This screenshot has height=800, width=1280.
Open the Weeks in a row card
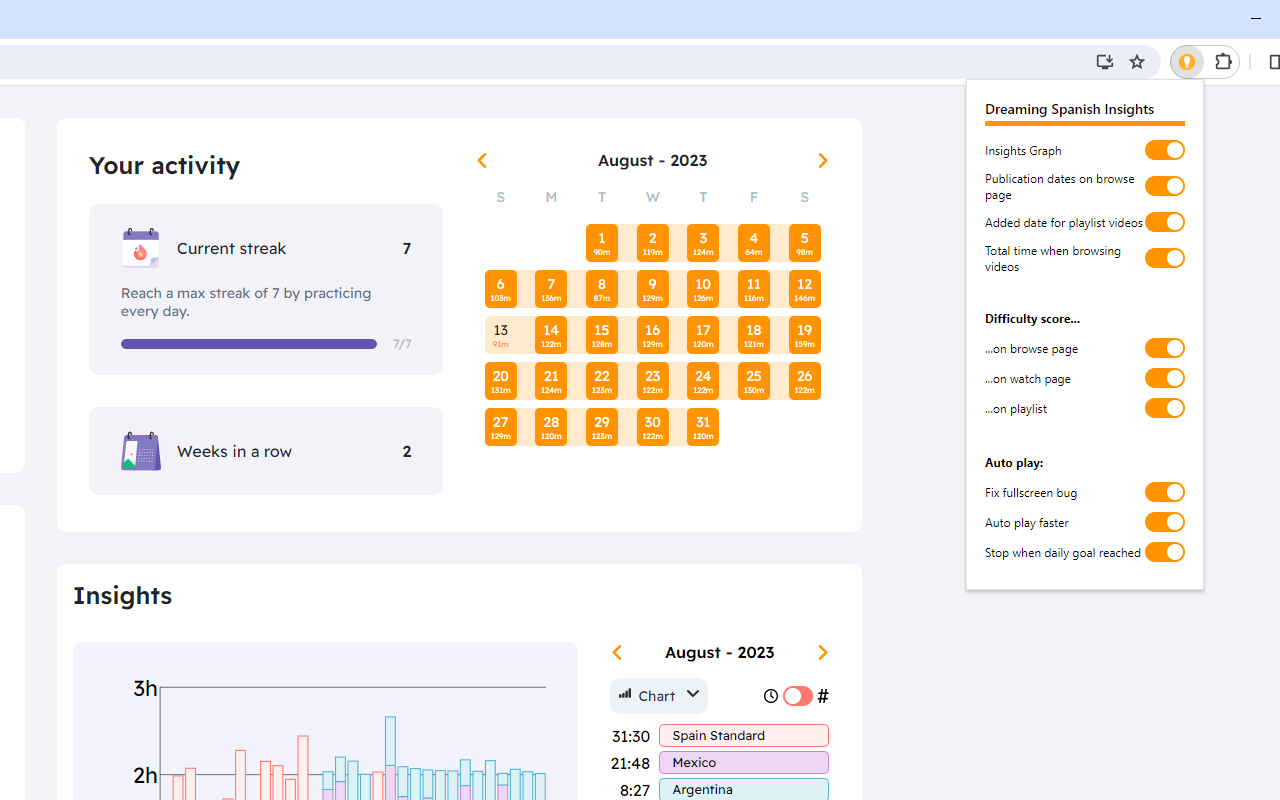[x=265, y=451]
